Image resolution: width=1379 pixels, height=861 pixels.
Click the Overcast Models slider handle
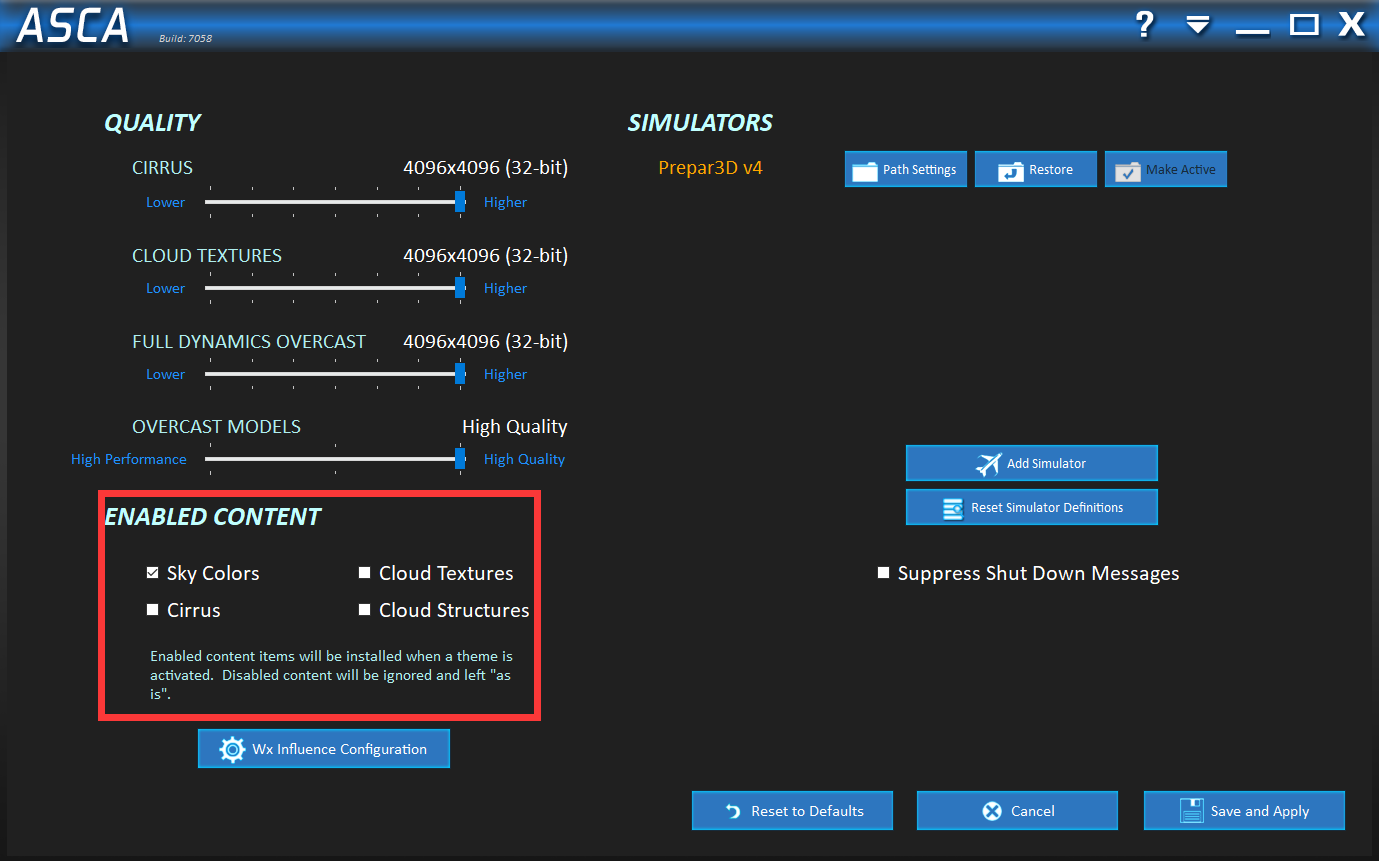coord(460,459)
